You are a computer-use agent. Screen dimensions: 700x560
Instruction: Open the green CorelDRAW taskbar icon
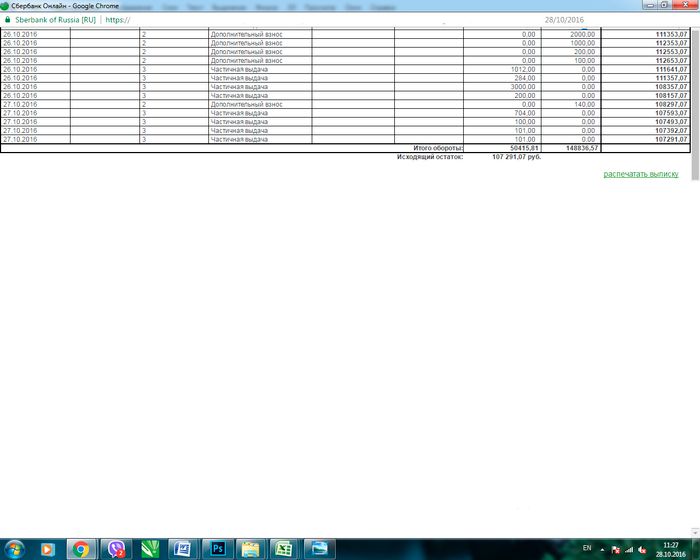[x=150, y=549]
